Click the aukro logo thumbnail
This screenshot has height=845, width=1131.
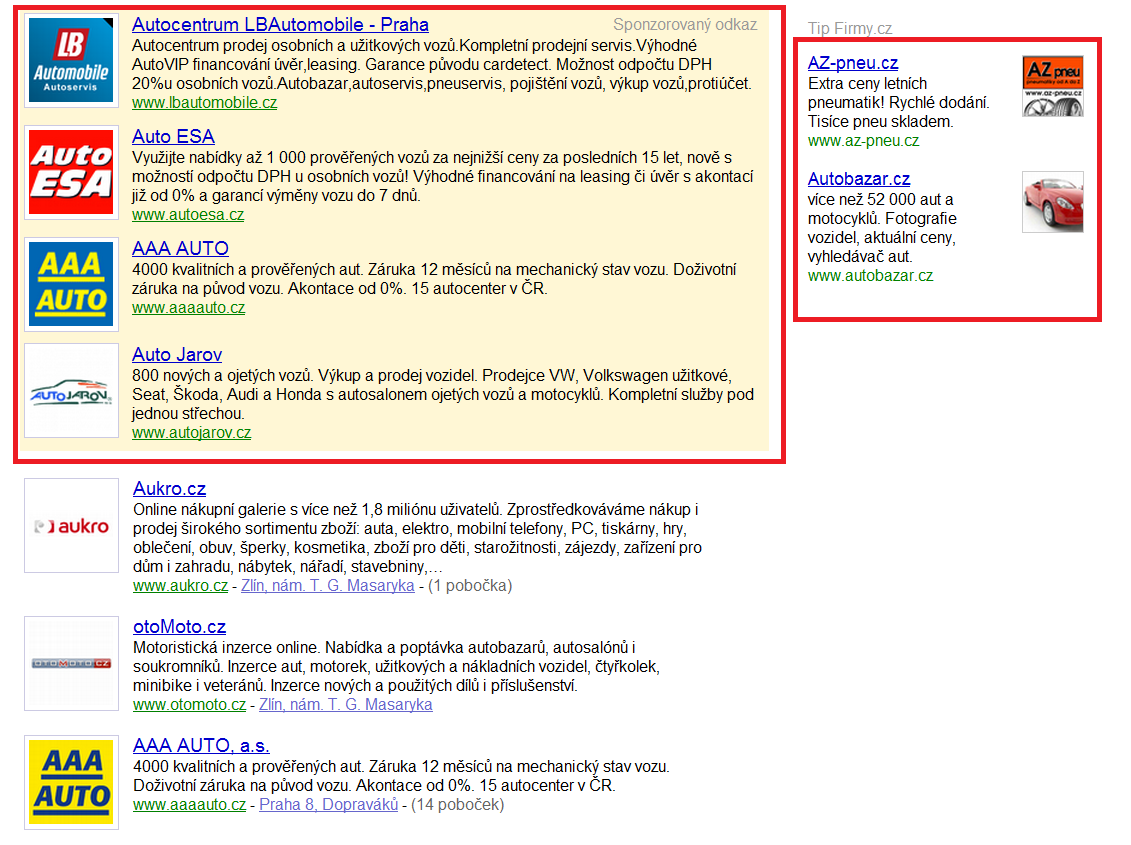click(71, 525)
